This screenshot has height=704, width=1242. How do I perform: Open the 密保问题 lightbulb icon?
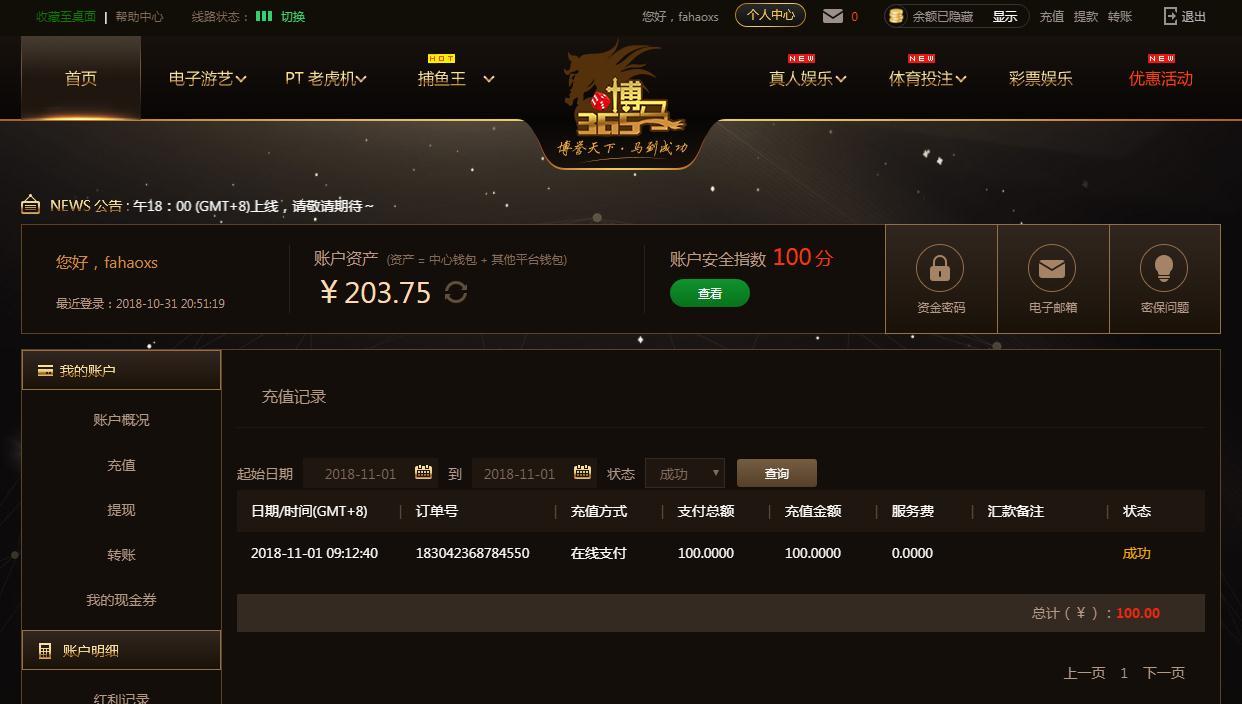pyautogui.click(x=1164, y=268)
